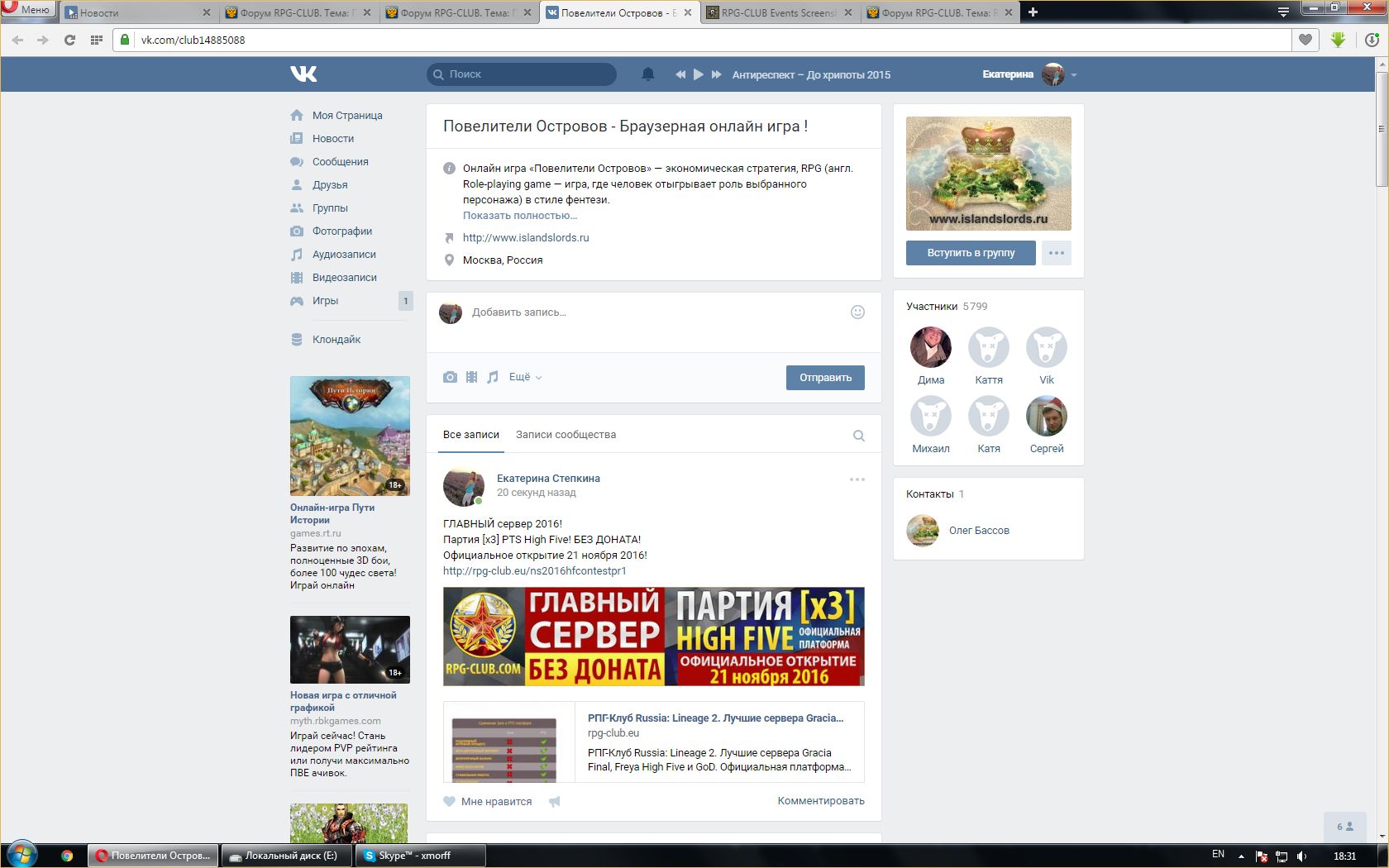Open the Opera Меню button
The width and height of the screenshot is (1389, 868).
click(27, 10)
